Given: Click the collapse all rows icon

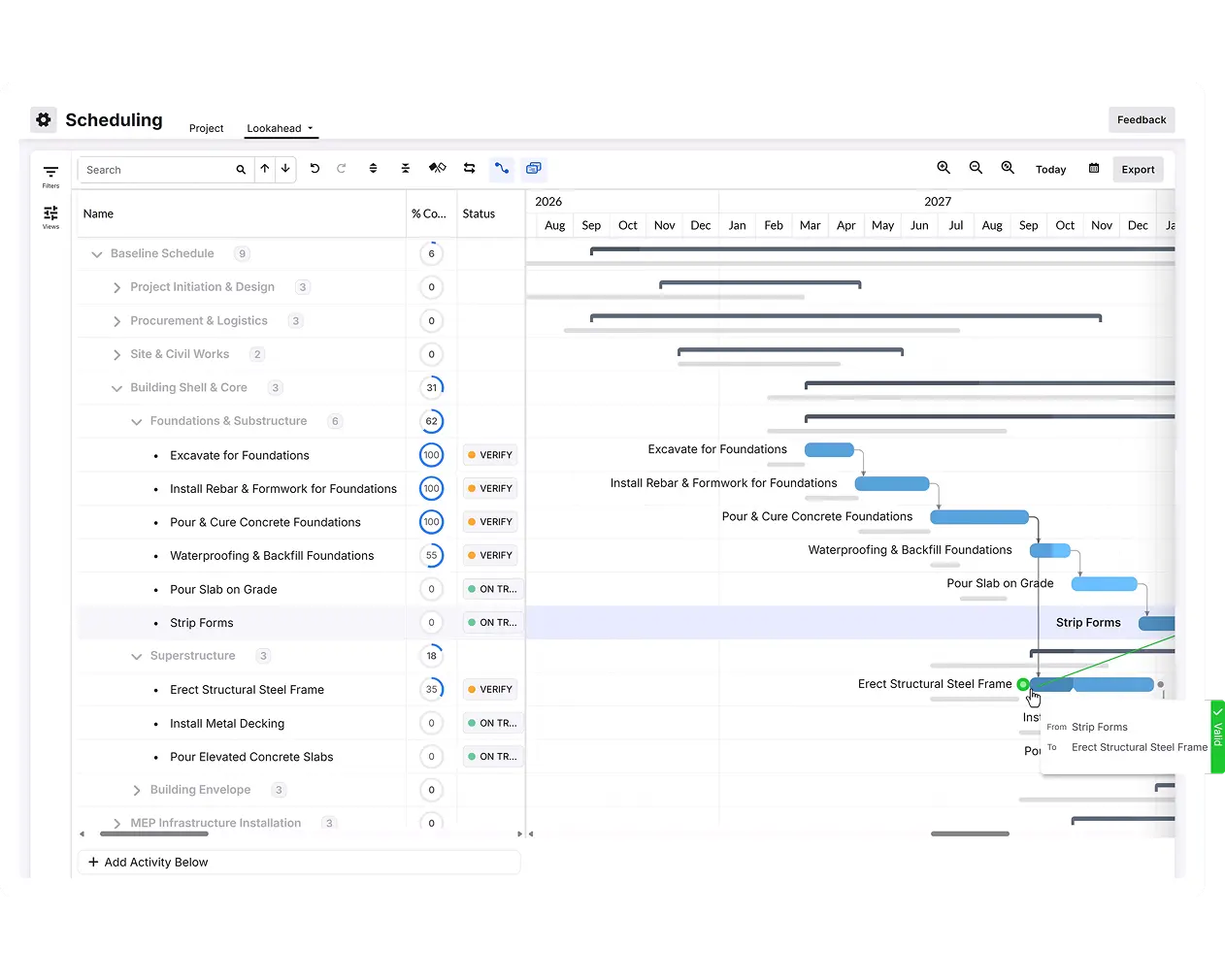Looking at the screenshot, I should (406, 169).
